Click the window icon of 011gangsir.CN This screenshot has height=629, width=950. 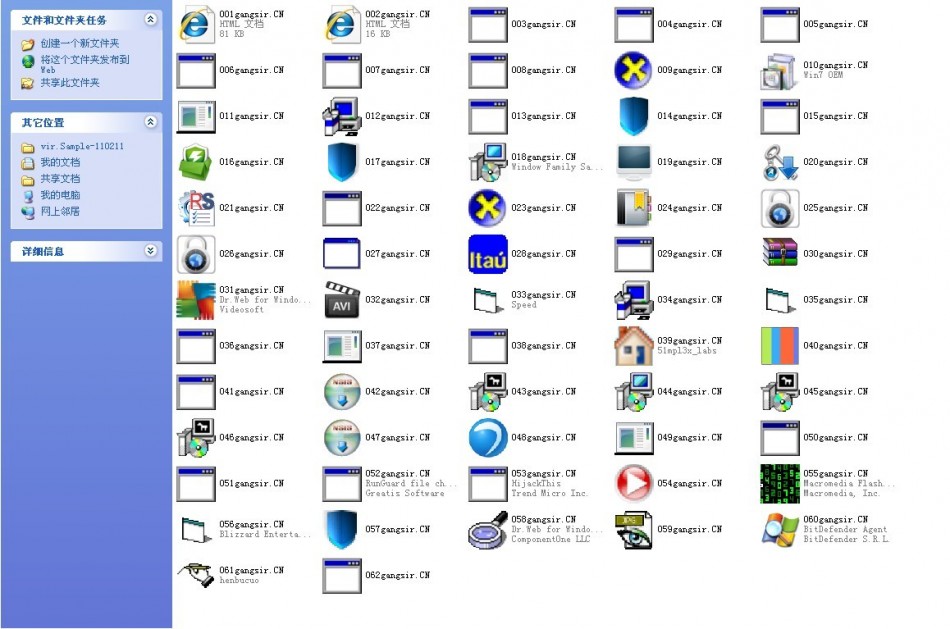click(196, 116)
